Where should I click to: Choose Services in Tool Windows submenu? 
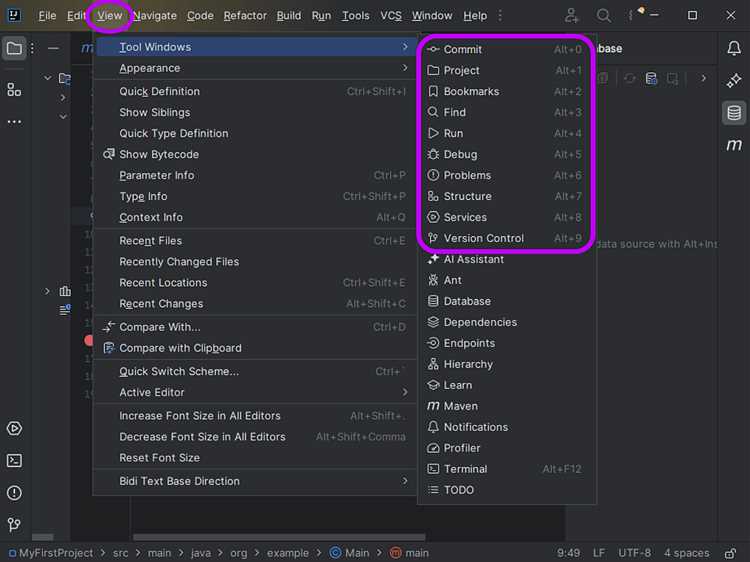pyautogui.click(x=506, y=218)
